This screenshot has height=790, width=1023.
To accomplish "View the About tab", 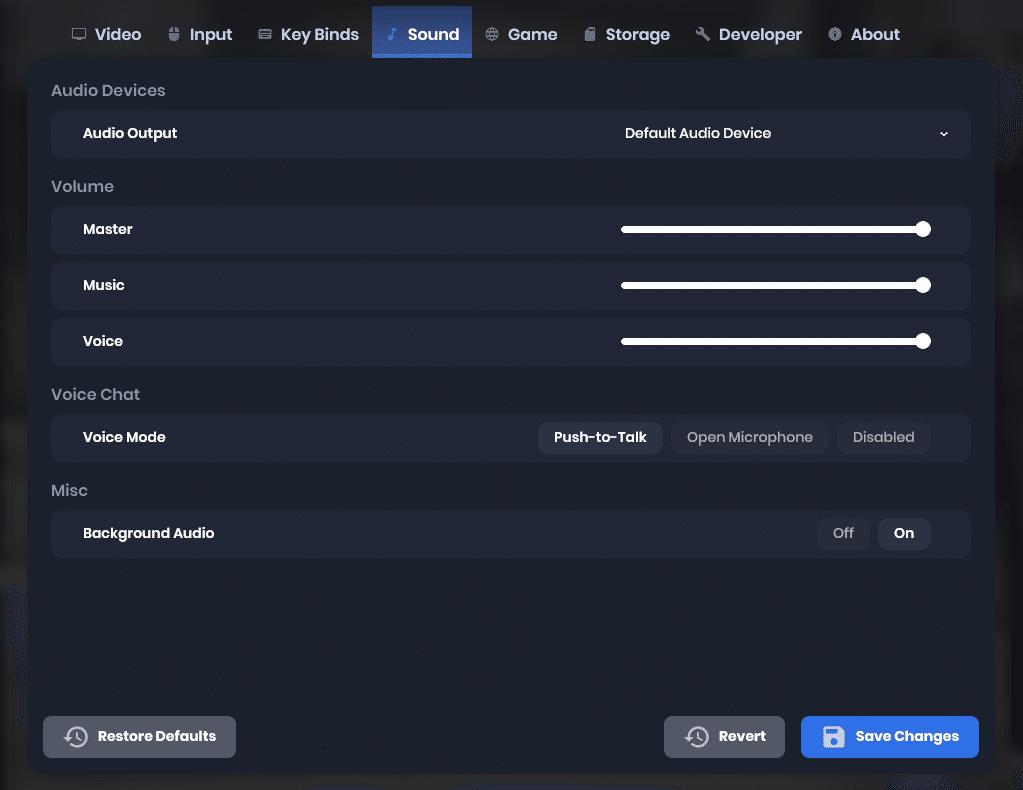I will coord(864,34).
